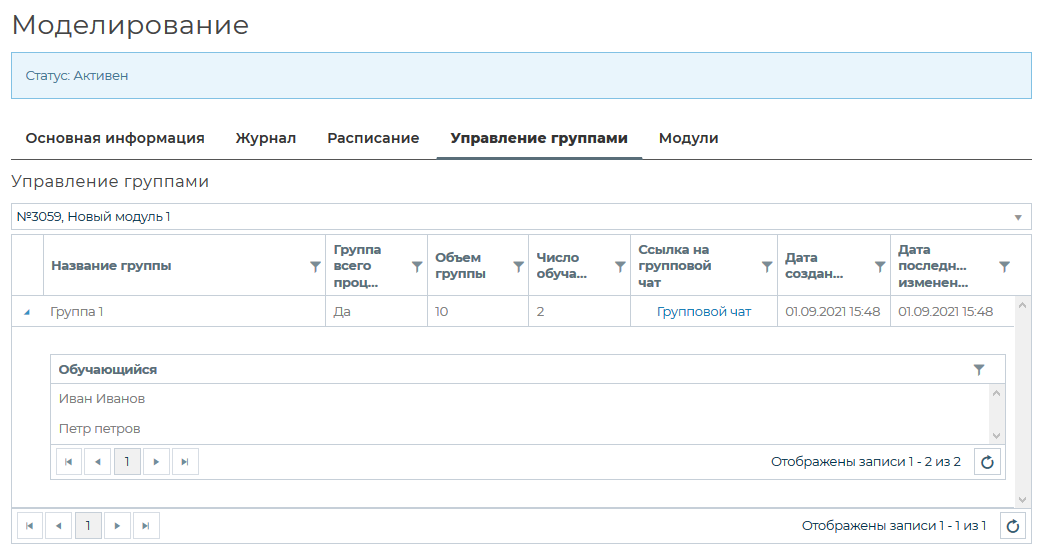Click page 1 button in students pager

click(127, 461)
